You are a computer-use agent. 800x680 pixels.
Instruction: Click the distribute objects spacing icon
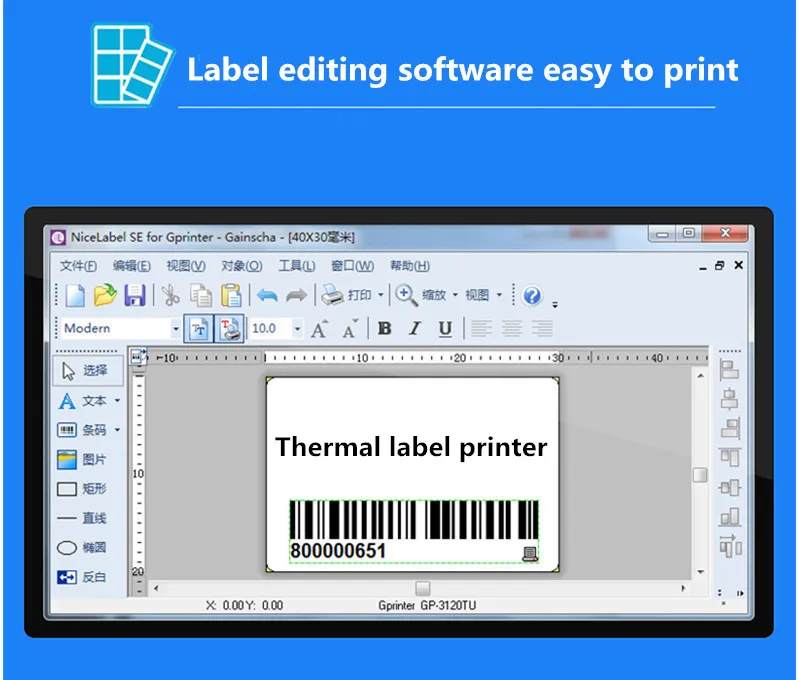(x=730, y=546)
